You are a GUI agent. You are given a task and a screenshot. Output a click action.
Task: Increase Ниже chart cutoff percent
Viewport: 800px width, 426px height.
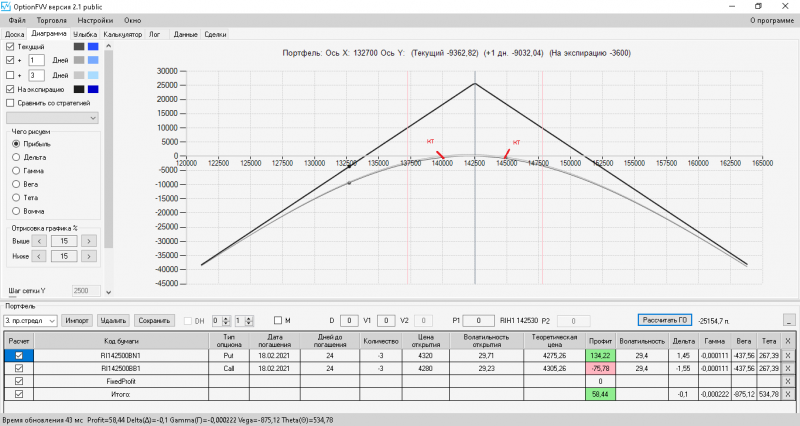(x=89, y=256)
